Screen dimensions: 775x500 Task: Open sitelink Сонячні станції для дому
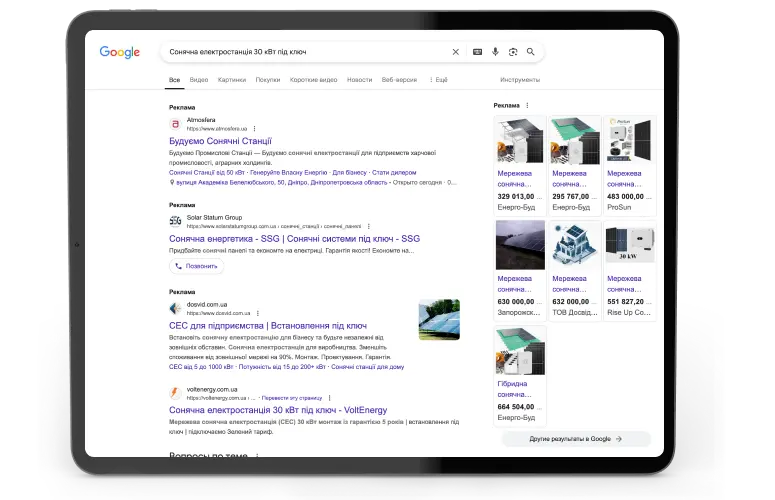click(368, 367)
